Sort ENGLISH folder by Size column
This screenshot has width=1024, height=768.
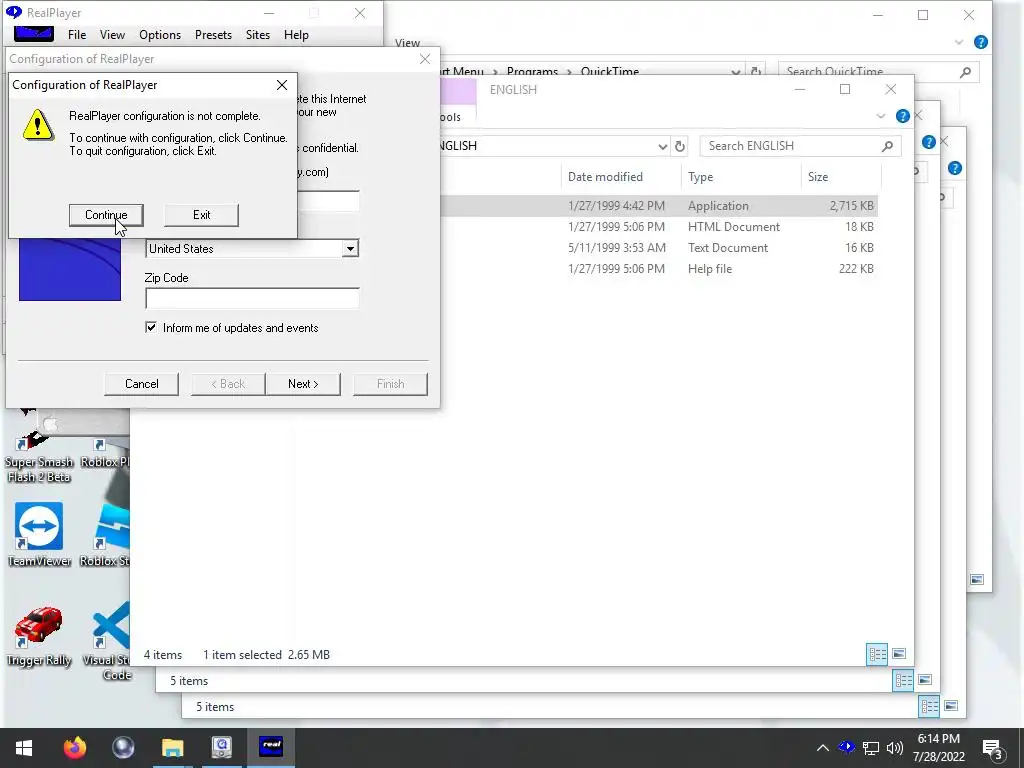(x=818, y=177)
